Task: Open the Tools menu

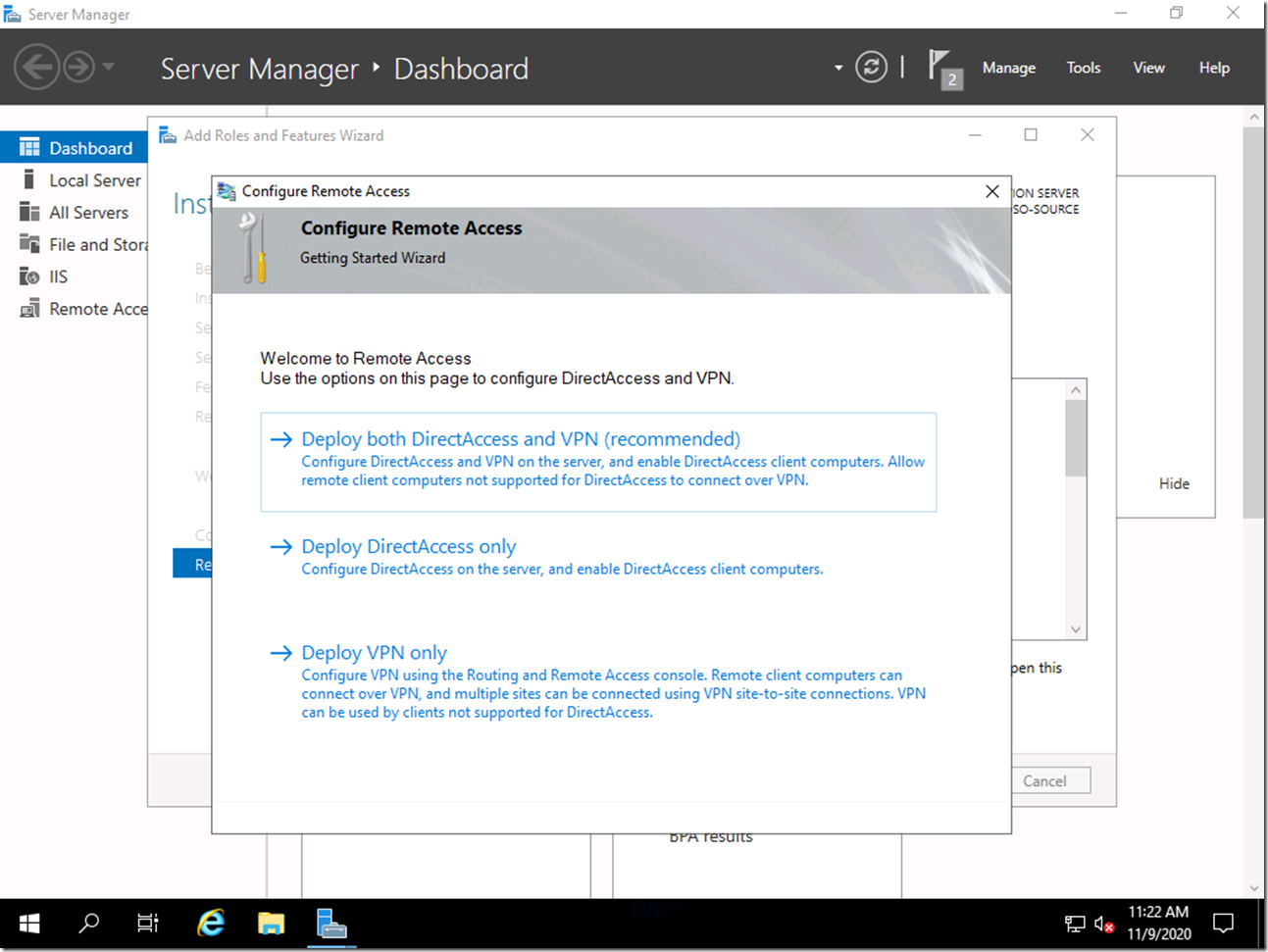Action: click(1083, 68)
